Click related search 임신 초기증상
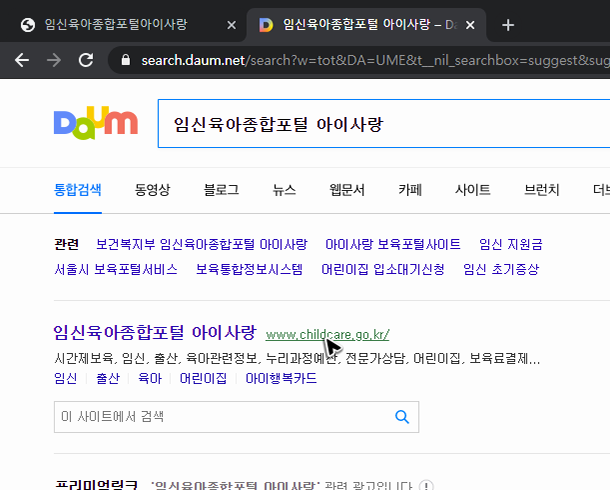Image resolution: width=610 pixels, height=490 pixels. [x=501, y=269]
